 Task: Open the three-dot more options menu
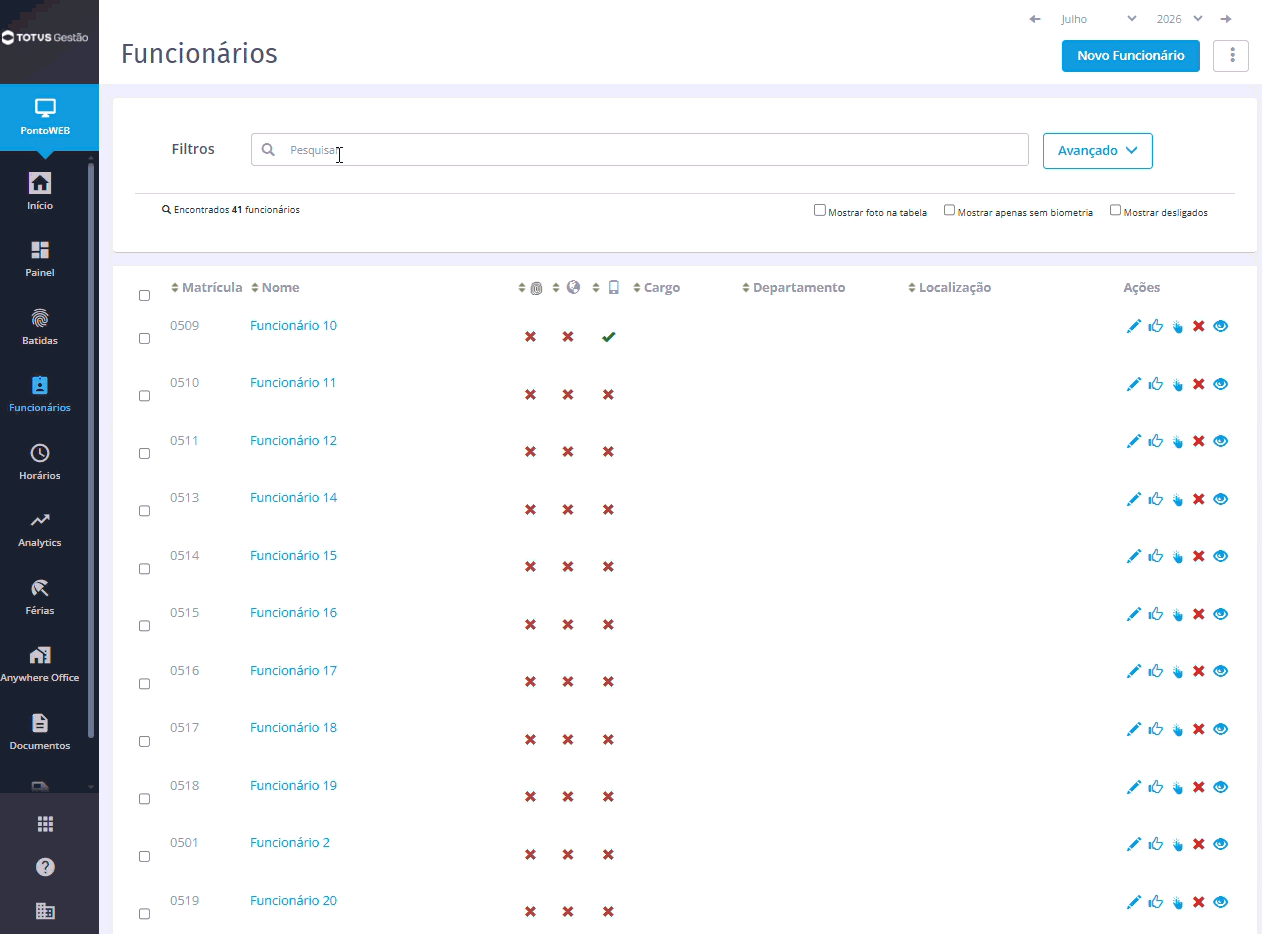click(1231, 56)
